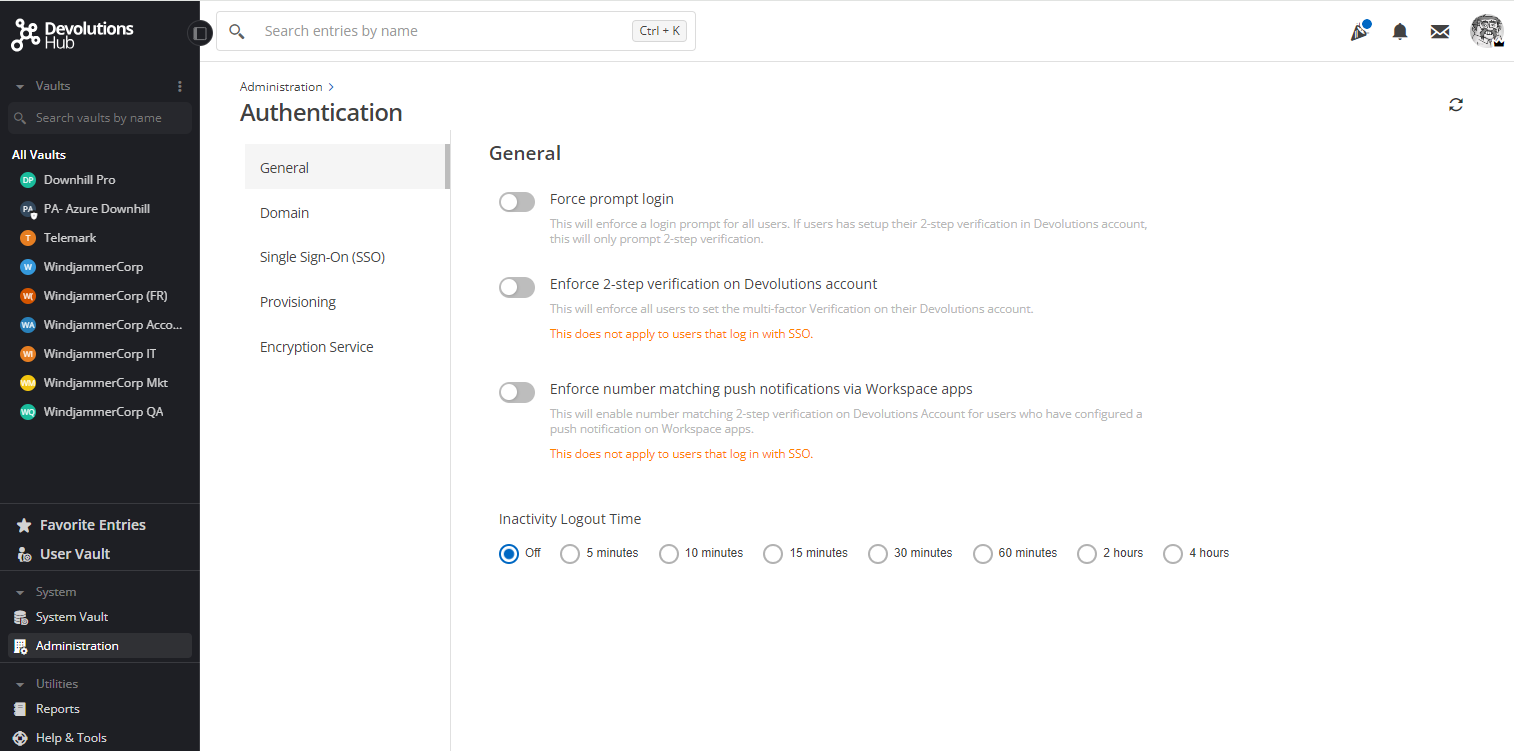1514x751 pixels.
Task: Choose 15 minutes inactivity logout
Action: tap(773, 553)
